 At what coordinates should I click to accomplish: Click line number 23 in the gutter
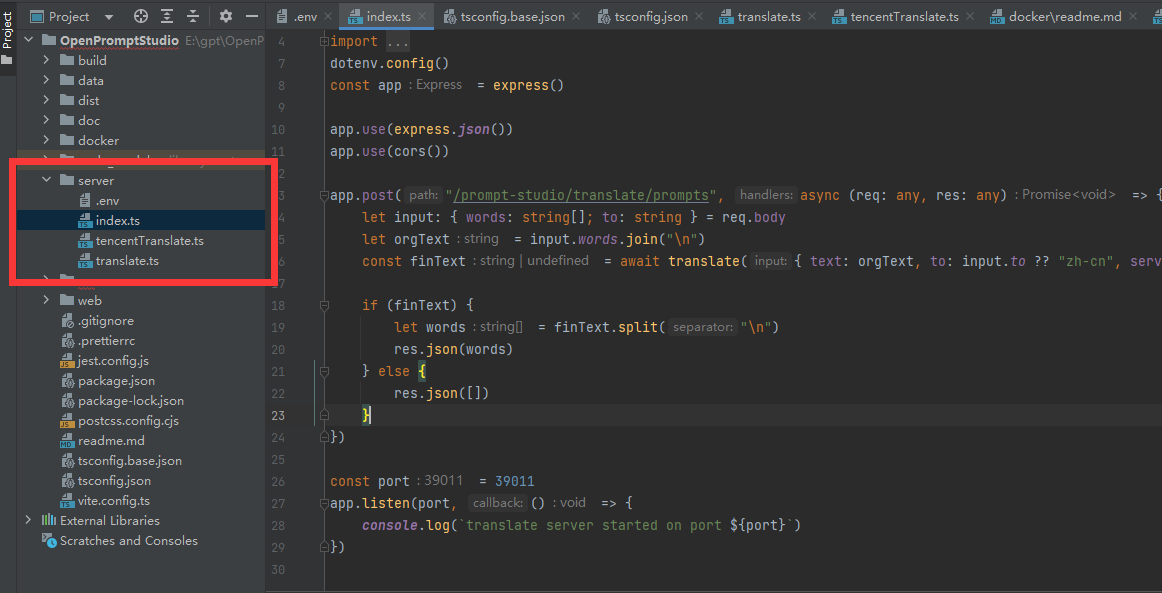tap(278, 414)
